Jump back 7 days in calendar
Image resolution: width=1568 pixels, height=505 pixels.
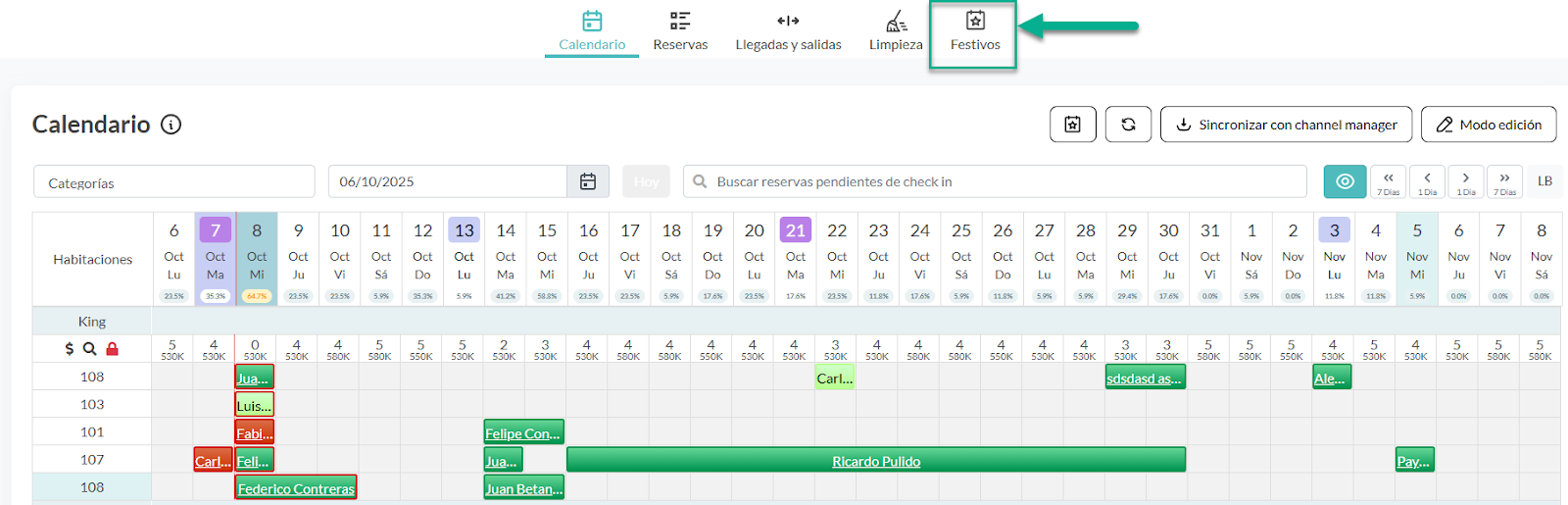click(1388, 181)
